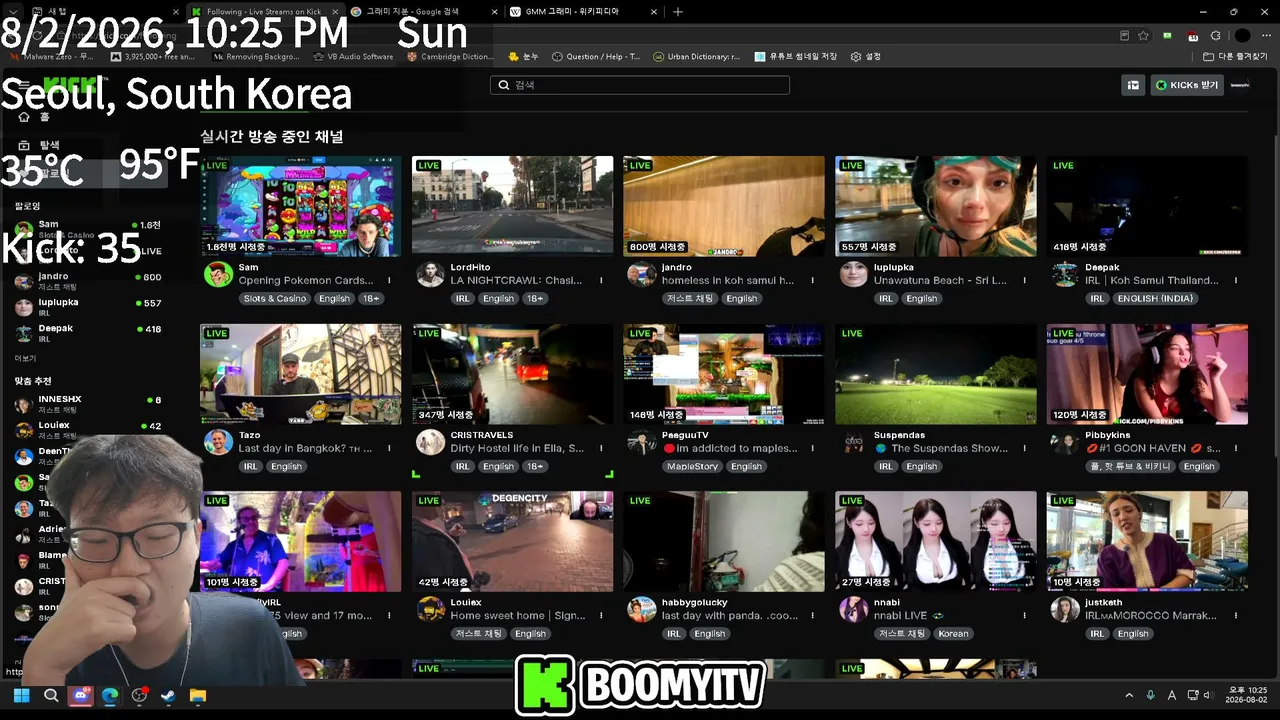This screenshot has height=720, width=1280.
Task: Open nnabi's channel avatar
Action: [x=853, y=609]
